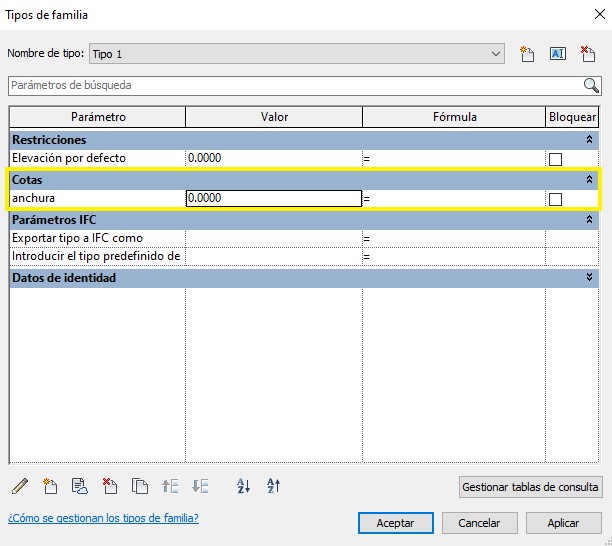Image resolution: width=612 pixels, height=546 pixels.
Task: Click the New Parameter icon in bottom toolbar
Action: pos(50,487)
